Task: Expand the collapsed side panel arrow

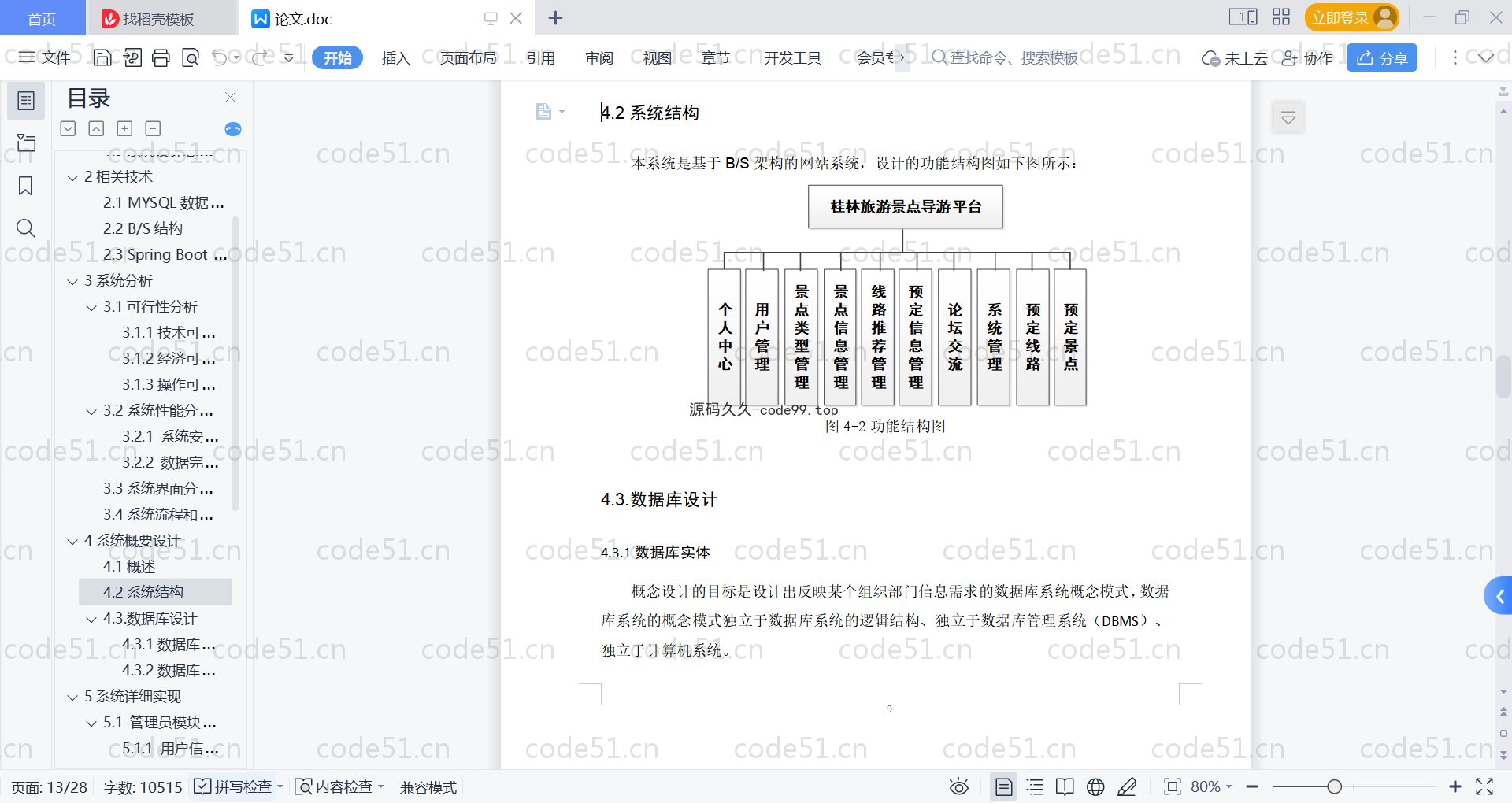Action: coord(1499,597)
